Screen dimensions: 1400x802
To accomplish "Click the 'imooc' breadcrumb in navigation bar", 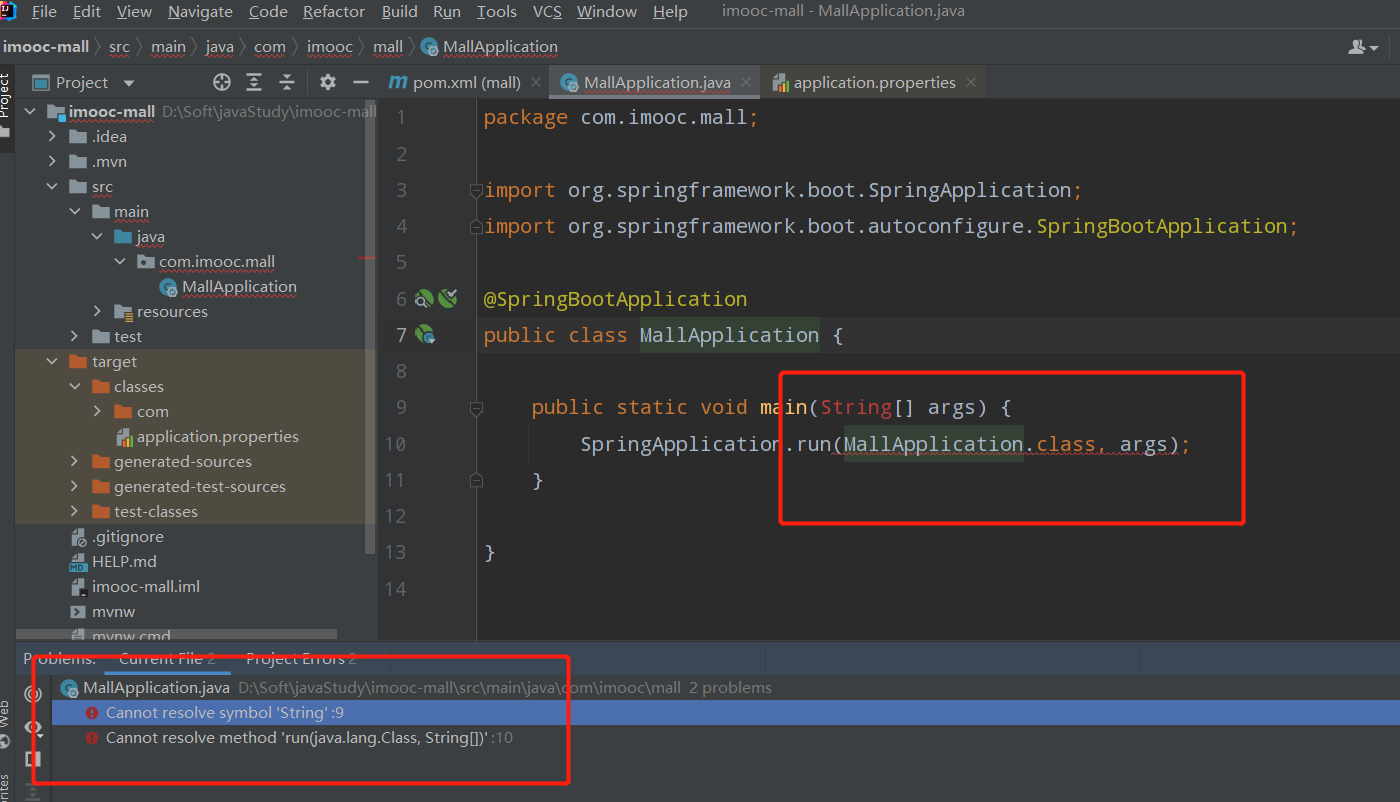I will [x=330, y=47].
